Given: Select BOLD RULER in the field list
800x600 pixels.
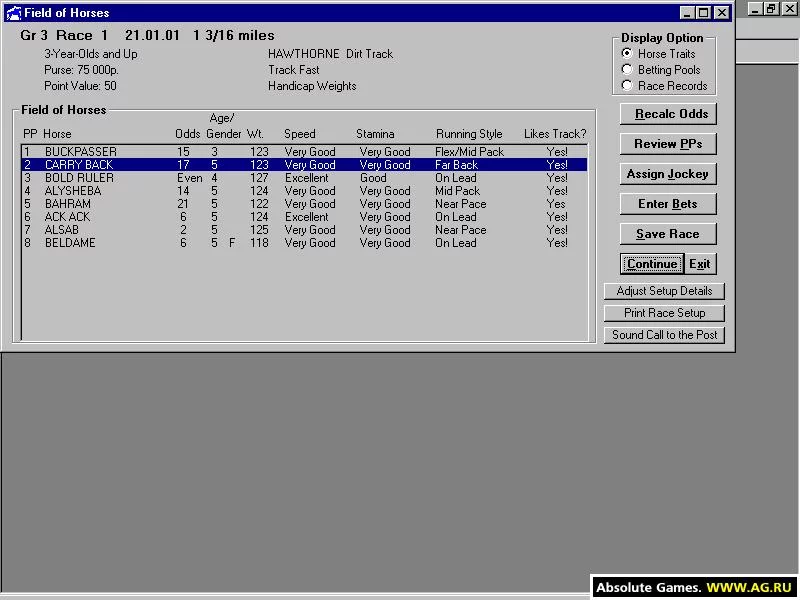Looking at the screenshot, I should tap(305, 178).
